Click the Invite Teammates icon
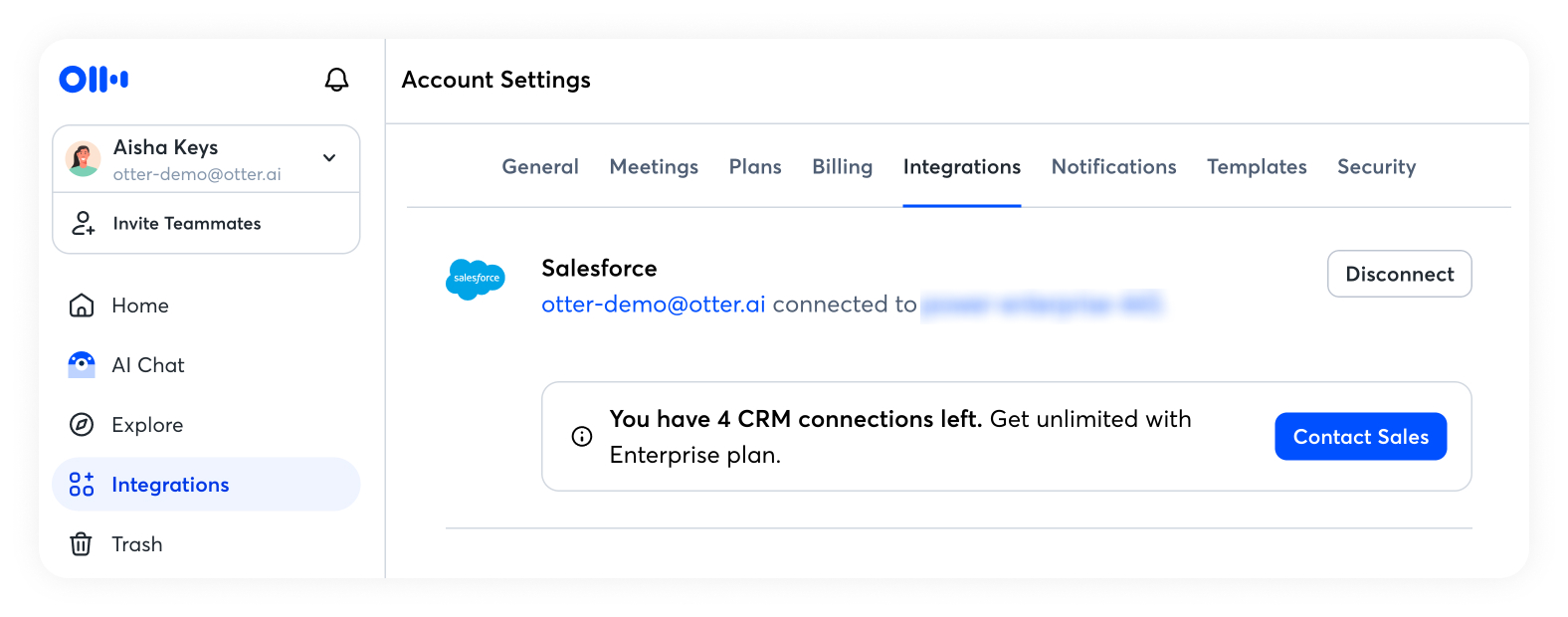This screenshot has height=617, width=1568. tap(83, 223)
